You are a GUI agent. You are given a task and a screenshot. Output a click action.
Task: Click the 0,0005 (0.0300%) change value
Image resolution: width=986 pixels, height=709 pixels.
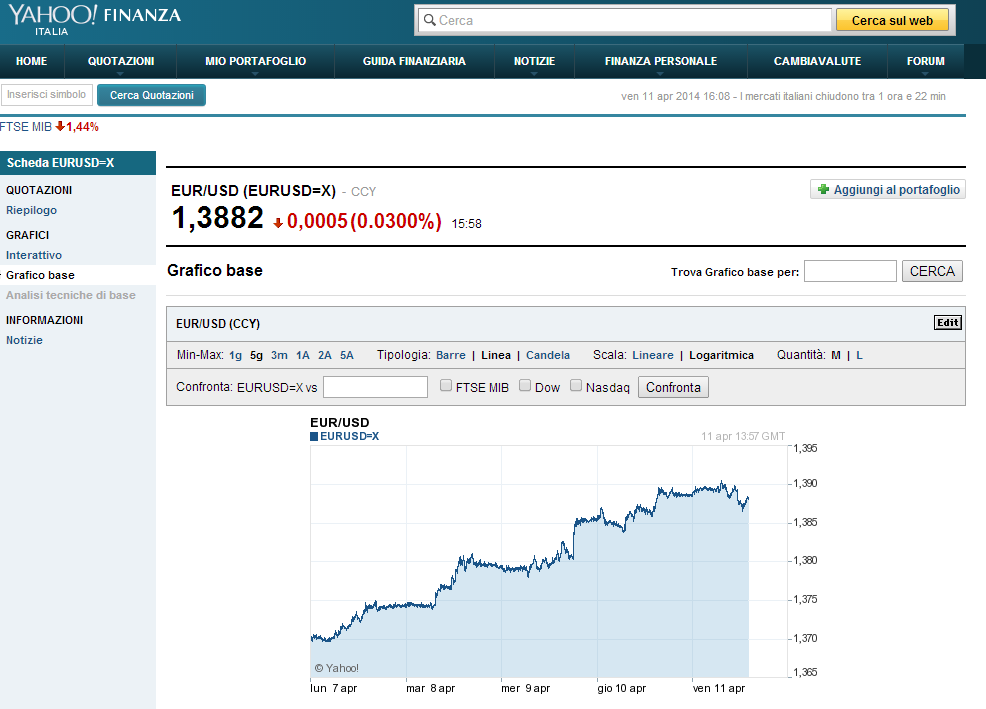(364, 221)
